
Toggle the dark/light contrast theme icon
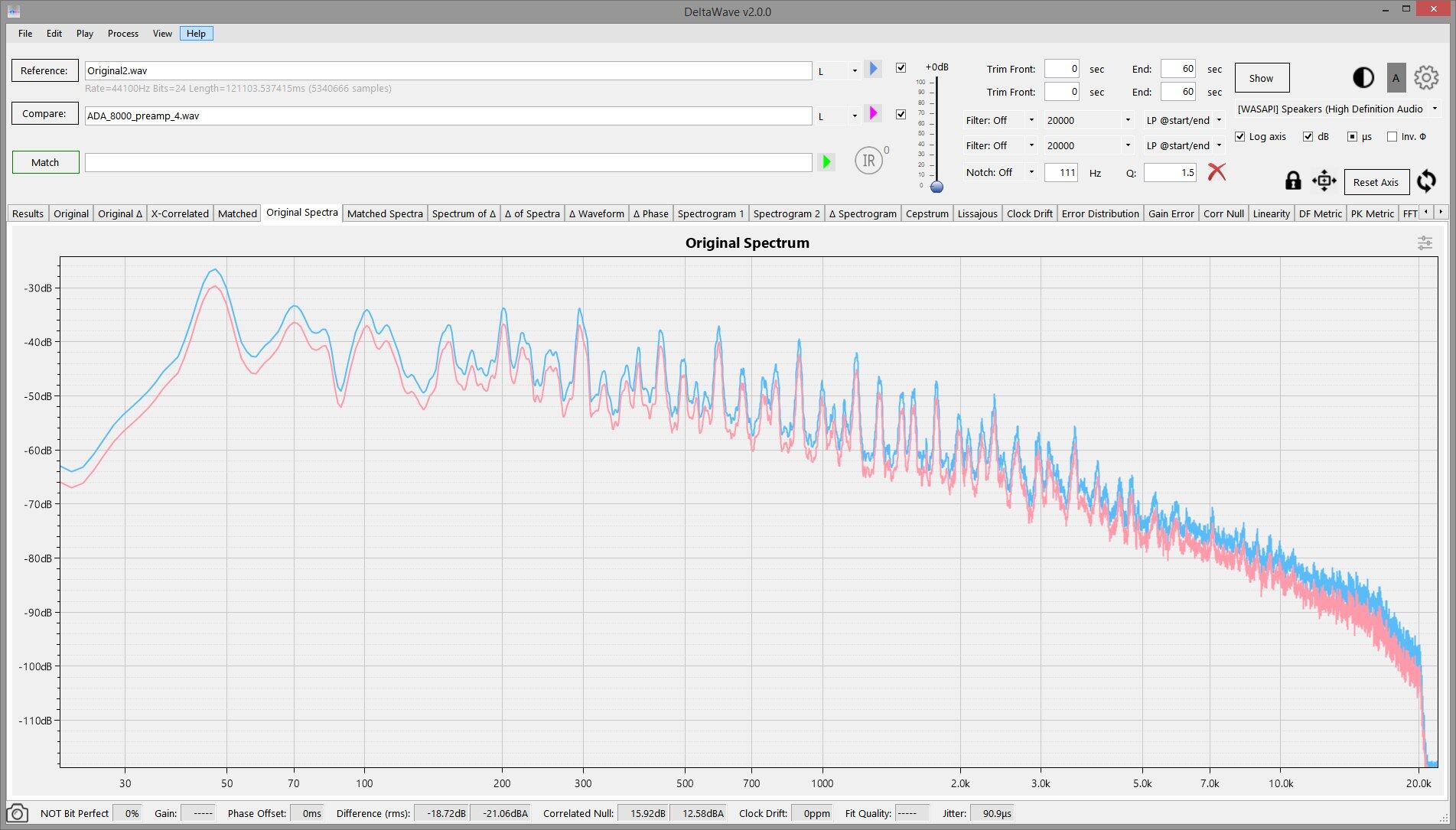1363,77
